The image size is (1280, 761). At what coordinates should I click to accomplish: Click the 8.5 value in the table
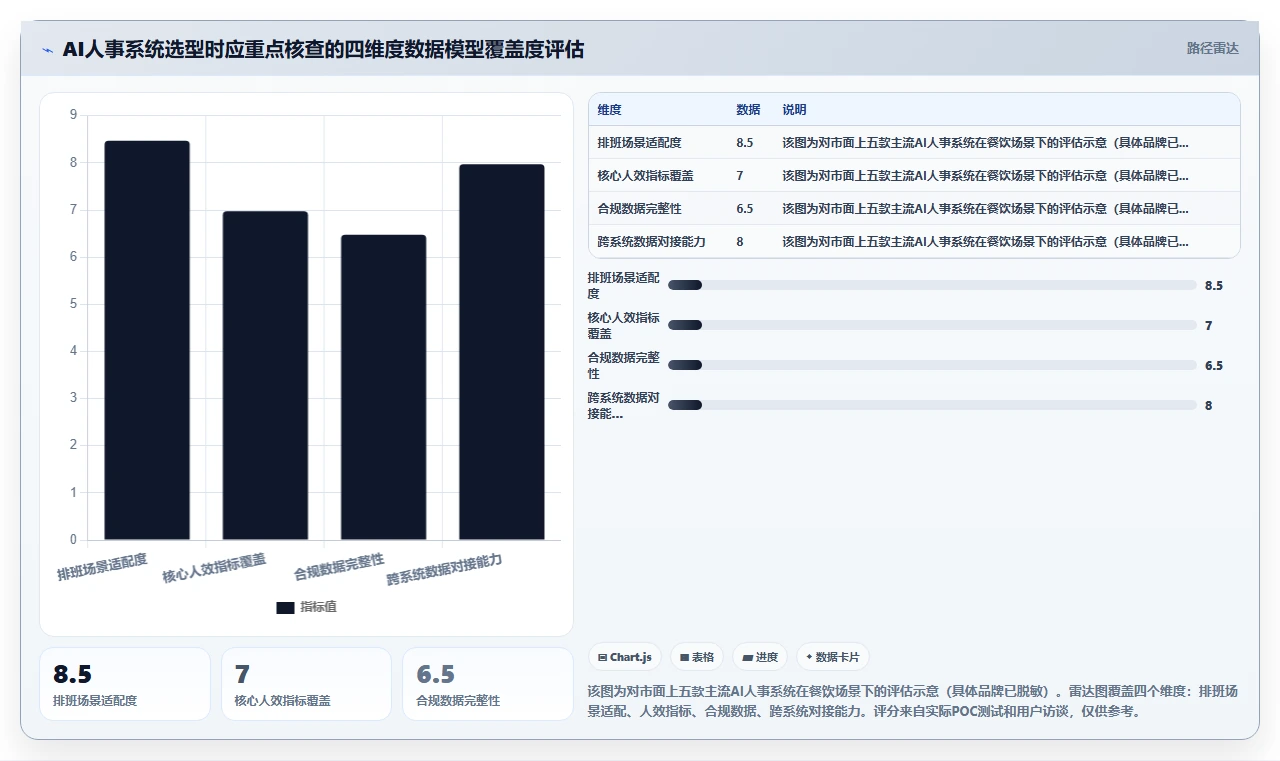(x=745, y=143)
